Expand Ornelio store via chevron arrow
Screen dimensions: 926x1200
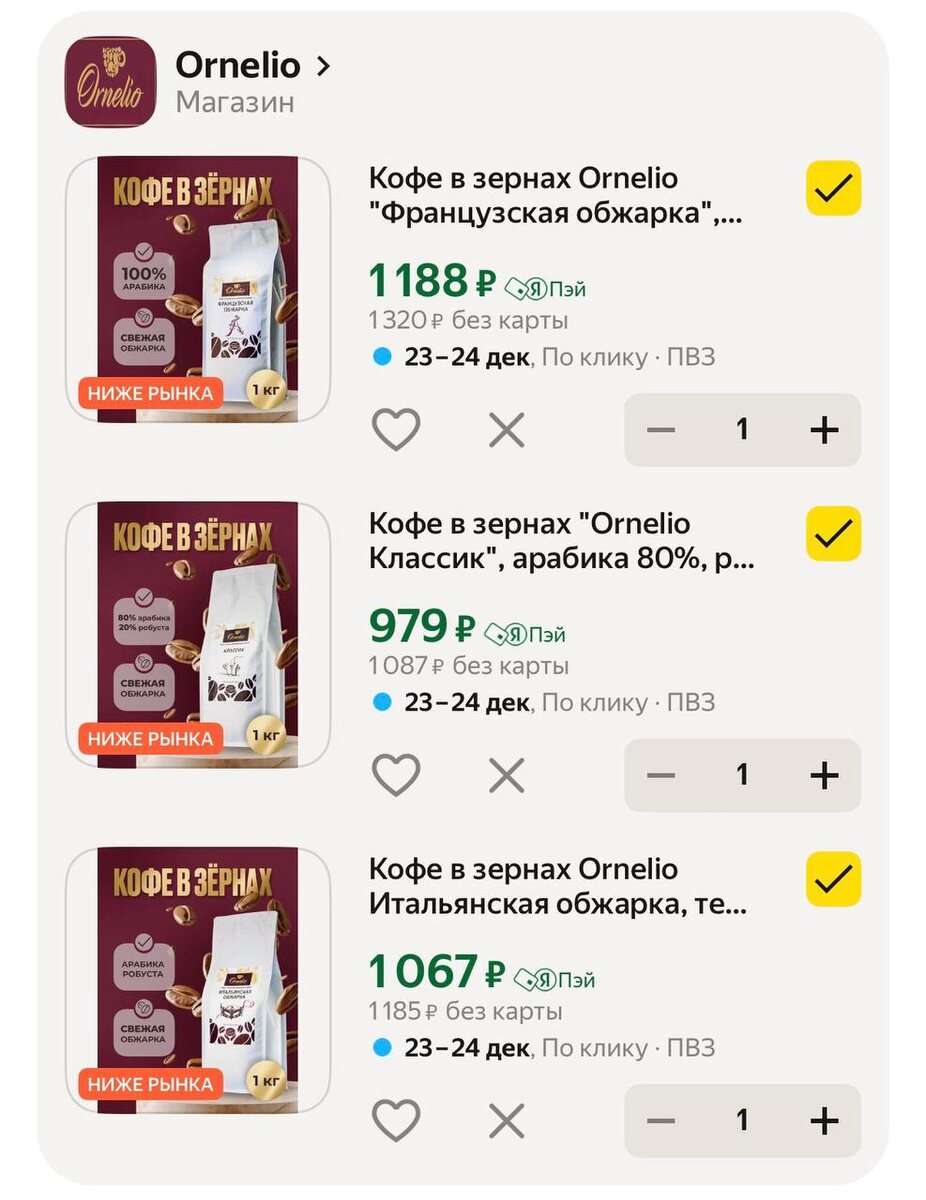click(322, 67)
